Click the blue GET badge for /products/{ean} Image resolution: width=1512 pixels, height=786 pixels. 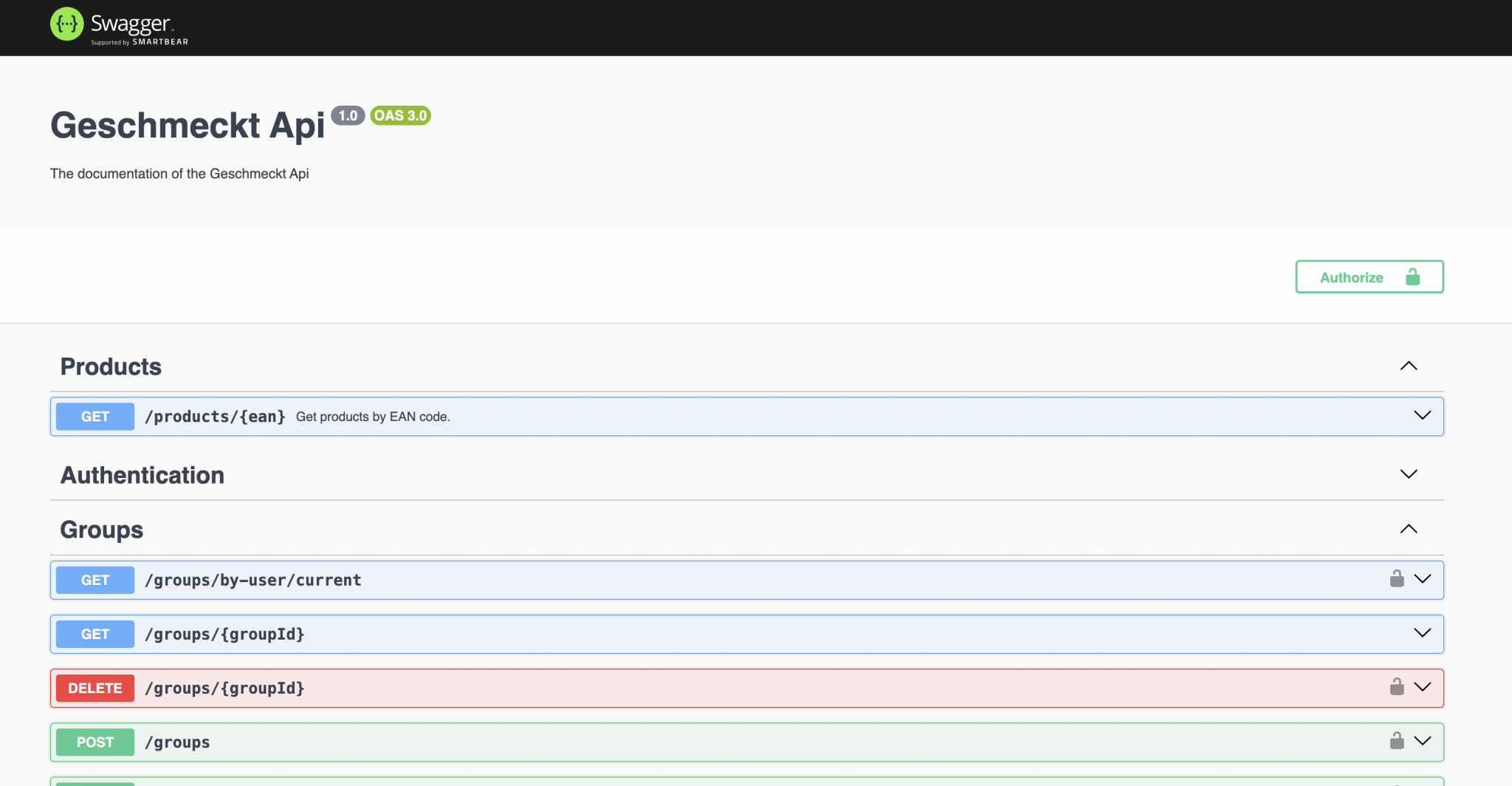coord(95,417)
